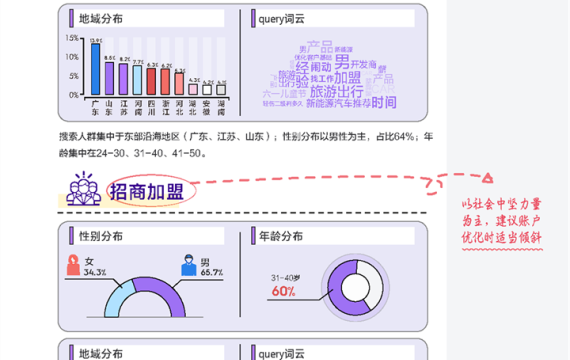Click 加盟 in the word cloud
This screenshot has width=570, height=360.
pos(347,78)
